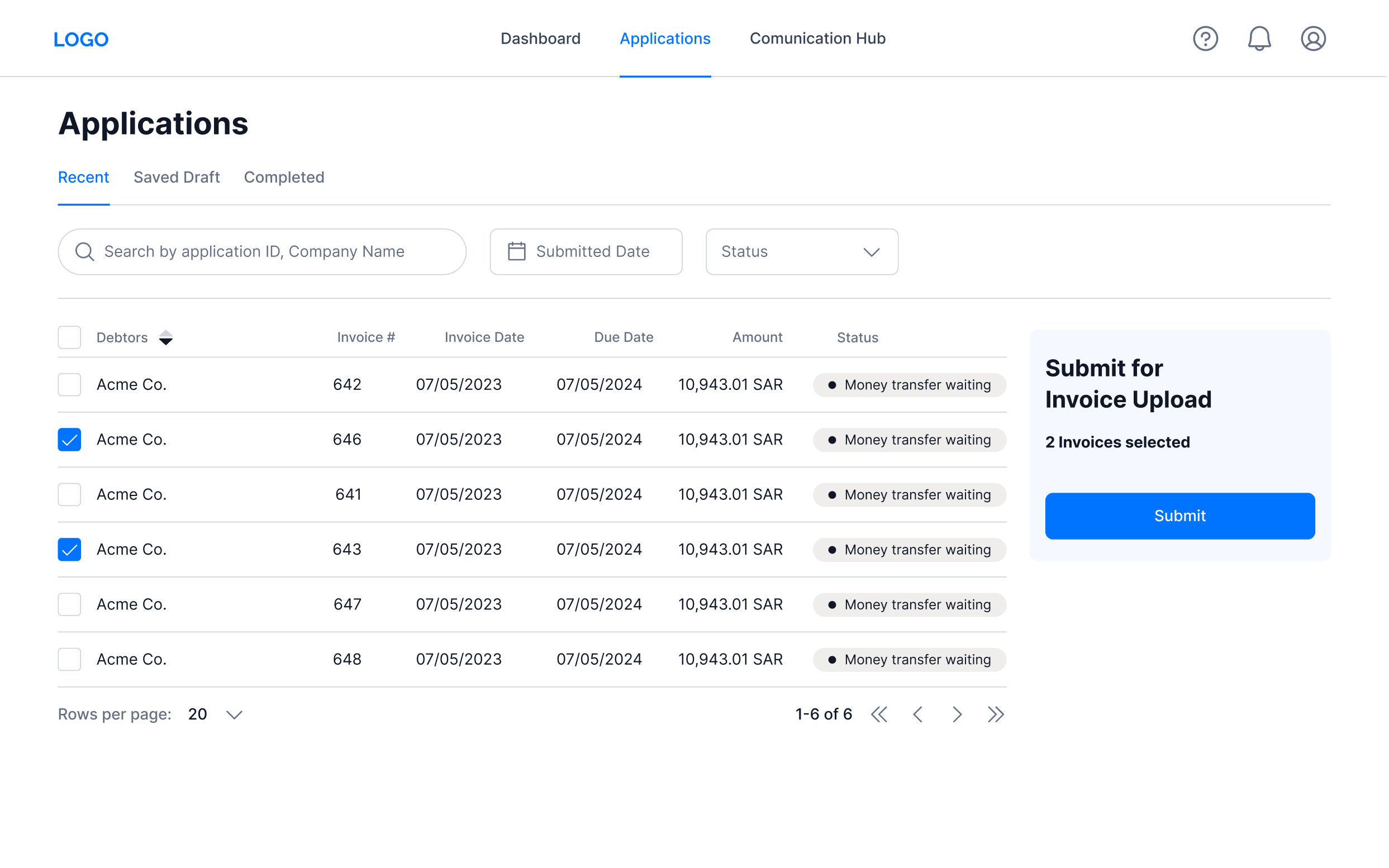1389x868 pixels.
Task: Click the first-page double-chevron icon
Action: click(879, 714)
